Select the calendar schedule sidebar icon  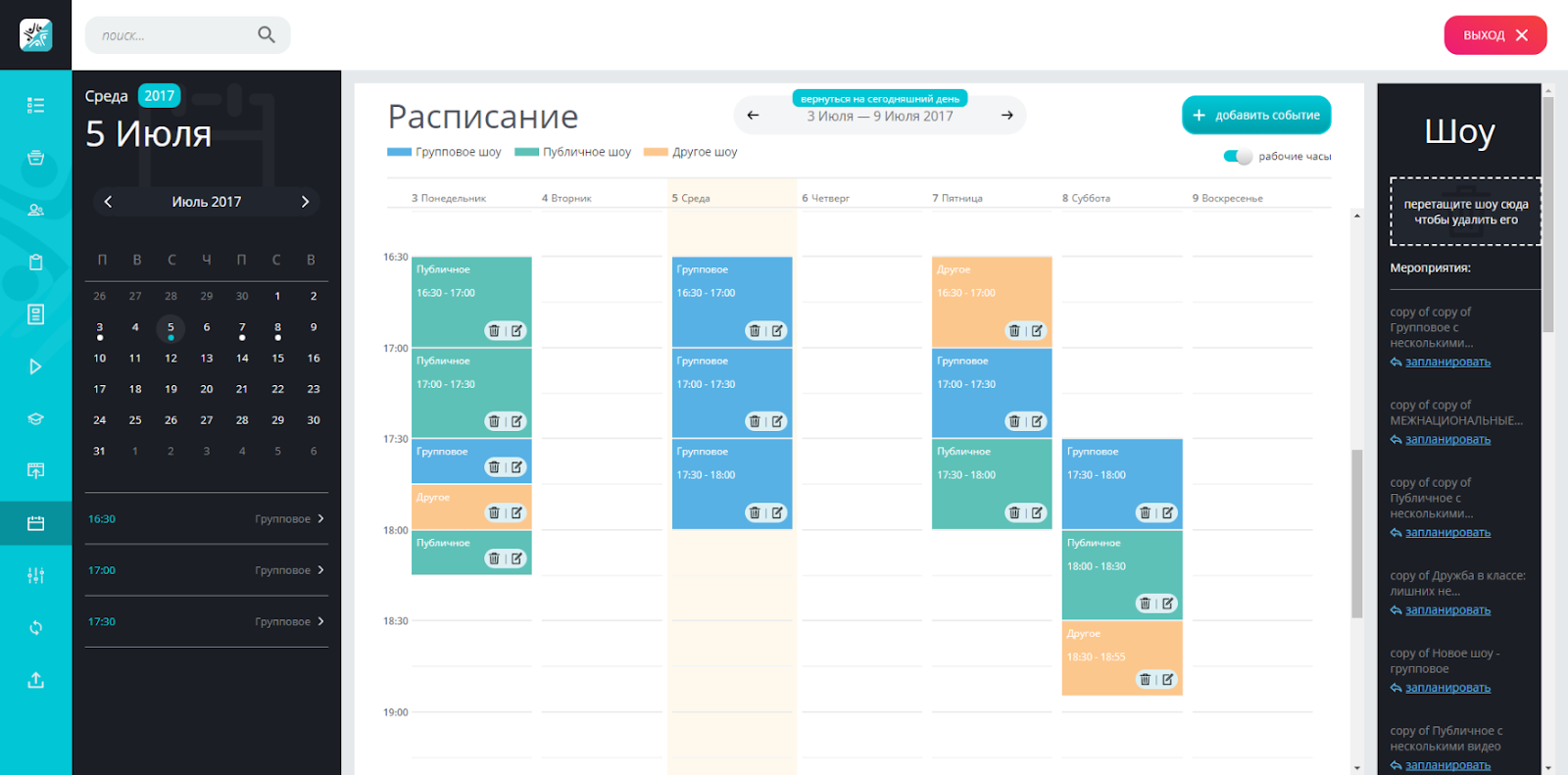[35, 523]
